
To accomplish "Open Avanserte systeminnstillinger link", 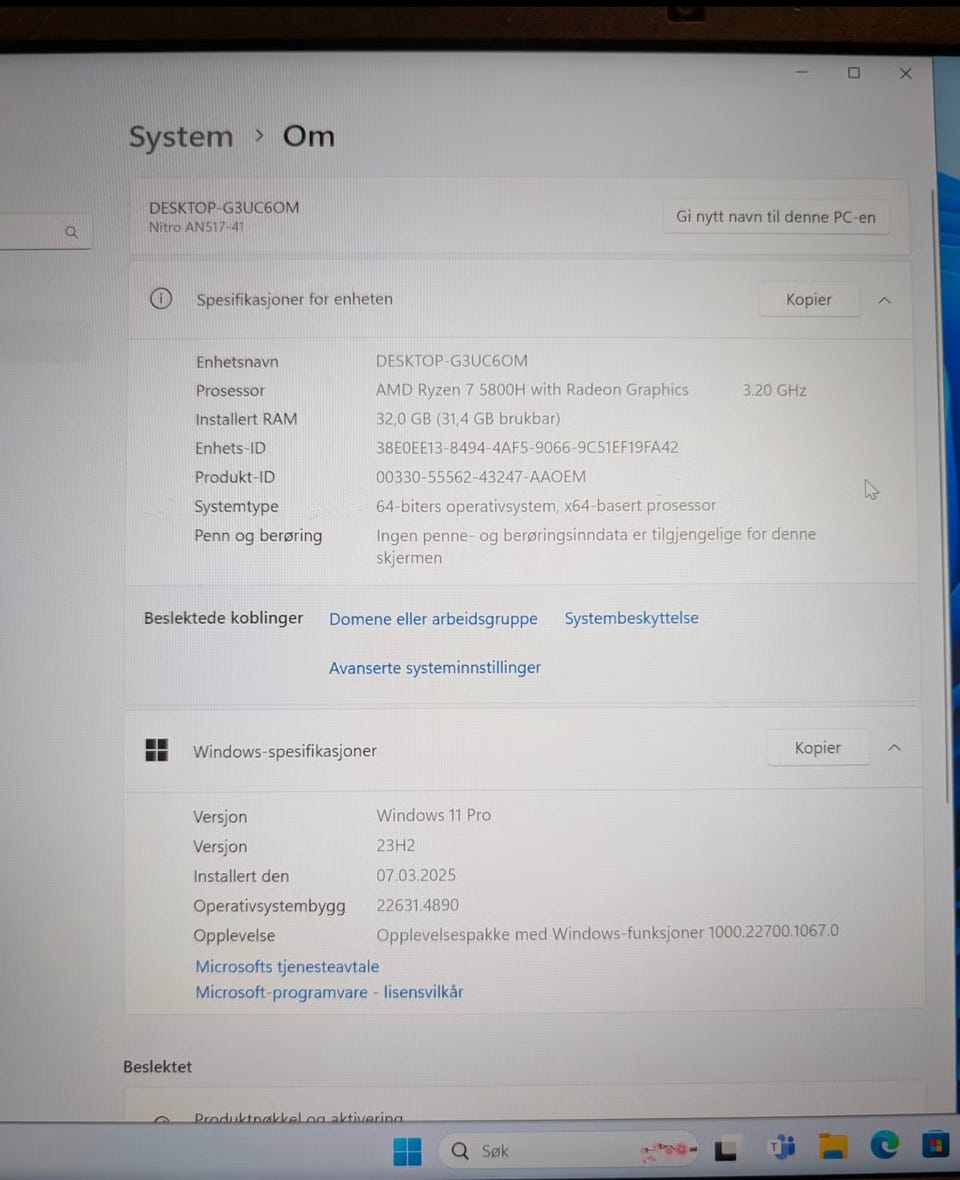I will pyautogui.click(x=435, y=668).
